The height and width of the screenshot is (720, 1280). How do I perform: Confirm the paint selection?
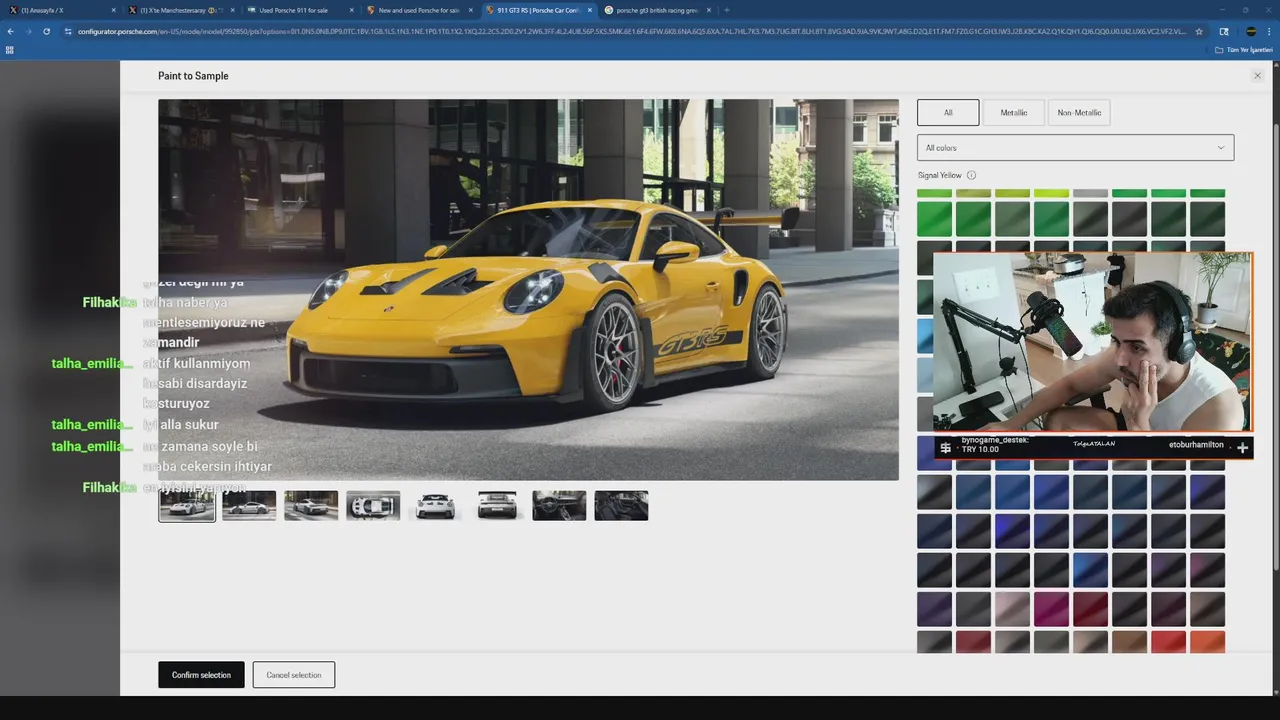coord(201,675)
